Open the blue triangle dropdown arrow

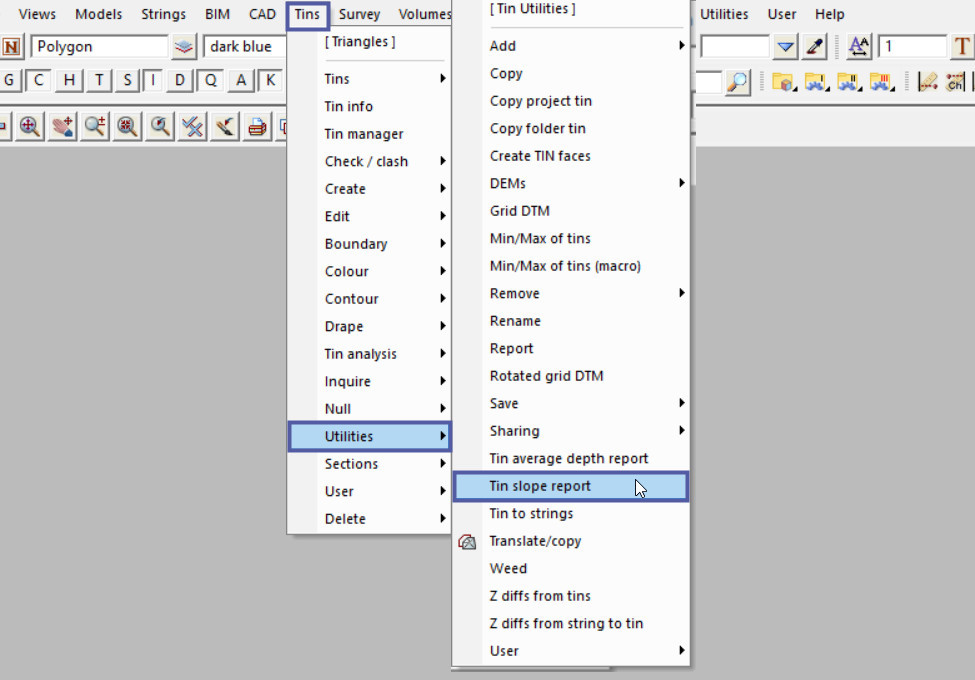(786, 47)
